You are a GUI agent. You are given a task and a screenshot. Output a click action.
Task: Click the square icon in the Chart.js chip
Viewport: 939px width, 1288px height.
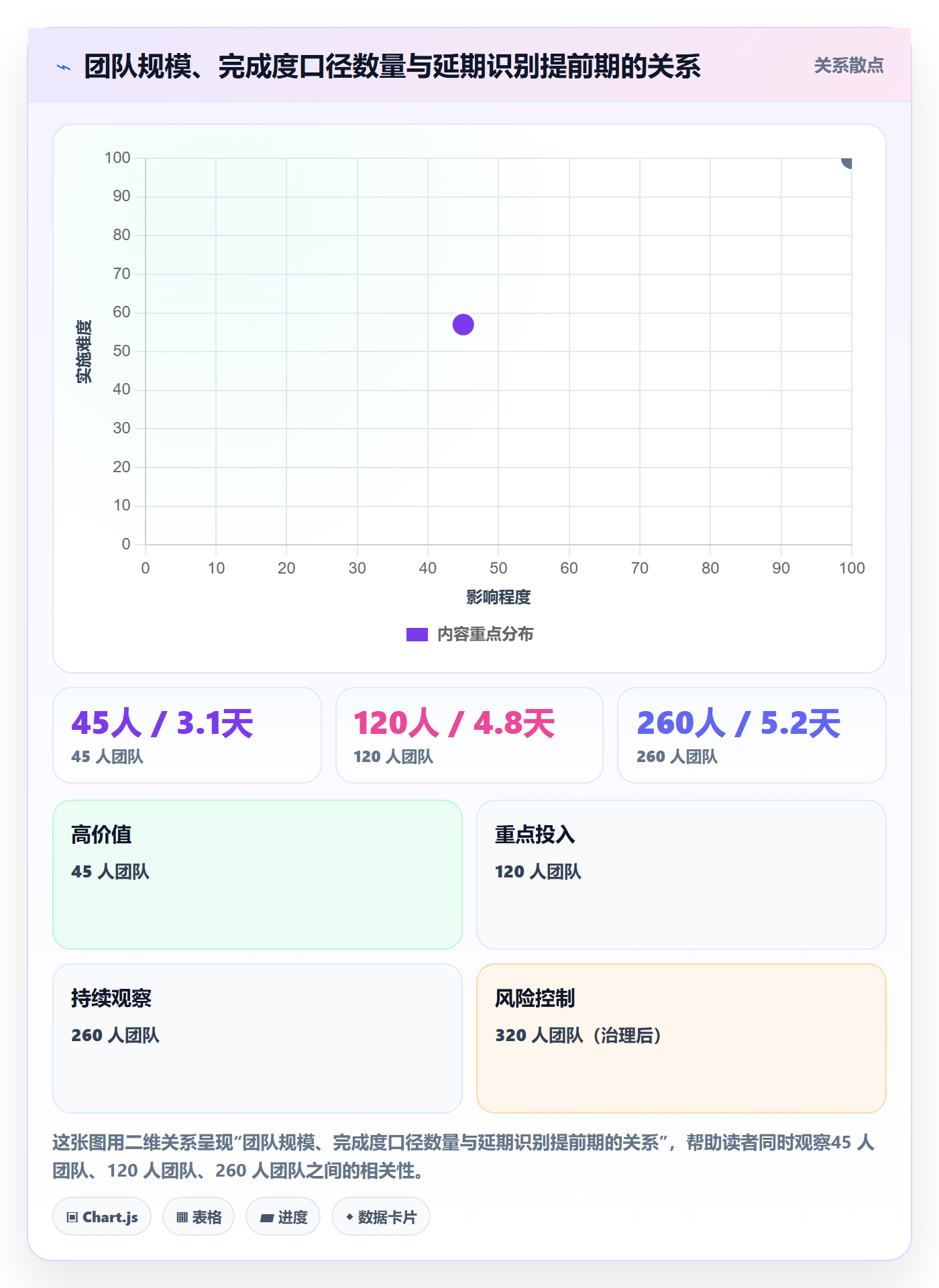click(x=72, y=1218)
